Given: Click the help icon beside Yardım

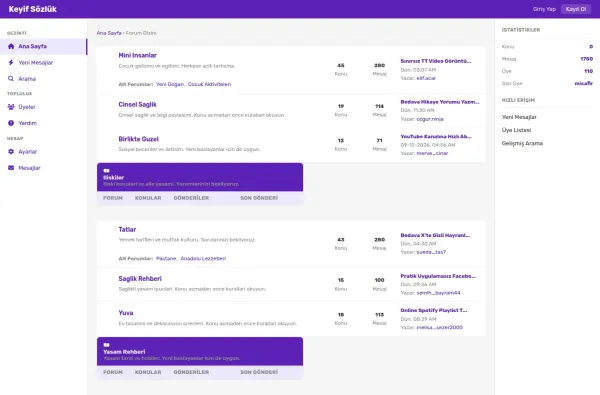Looking at the screenshot, I should click(x=11, y=123).
